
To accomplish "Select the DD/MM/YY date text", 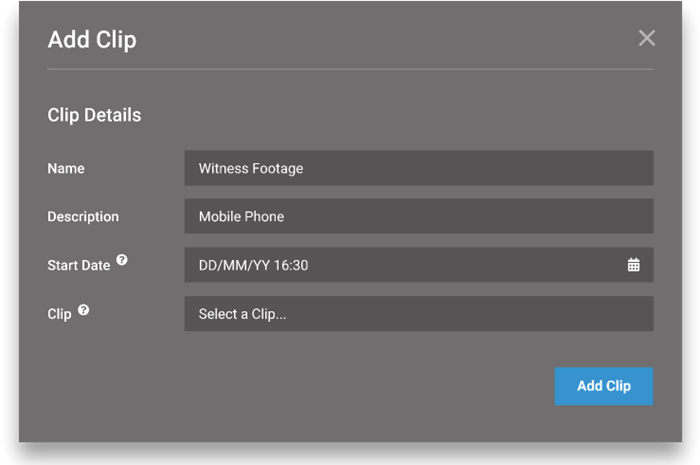I will [234, 265].
